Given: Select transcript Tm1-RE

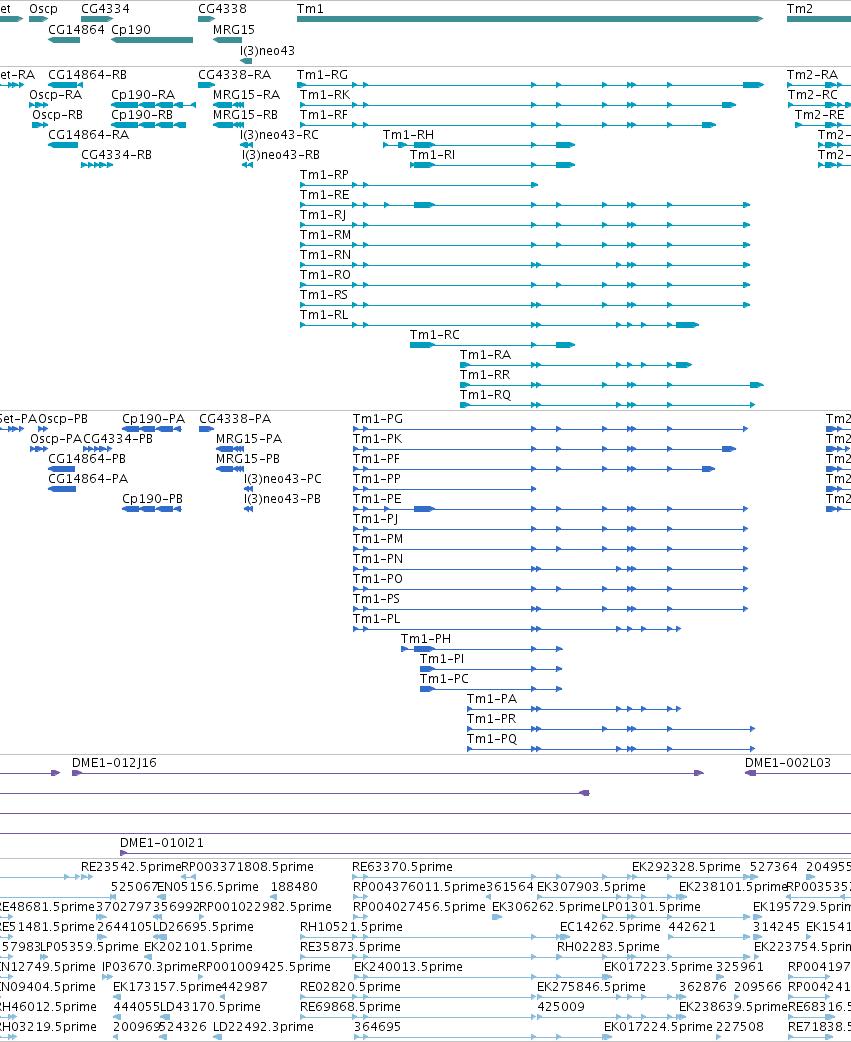Looking at the screenshot, I should (525, 205).
